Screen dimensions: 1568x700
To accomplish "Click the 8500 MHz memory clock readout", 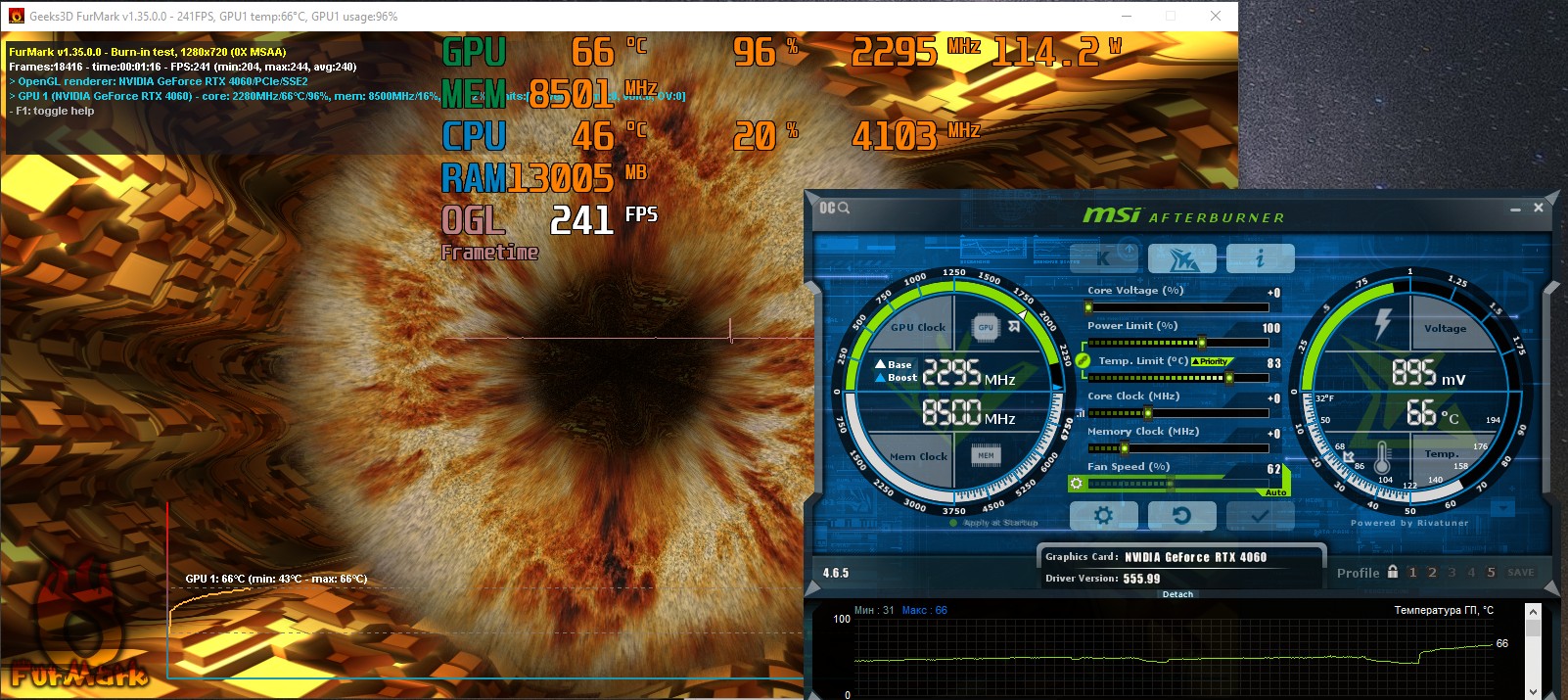I will pyautogui.click(x=968, y=412).
